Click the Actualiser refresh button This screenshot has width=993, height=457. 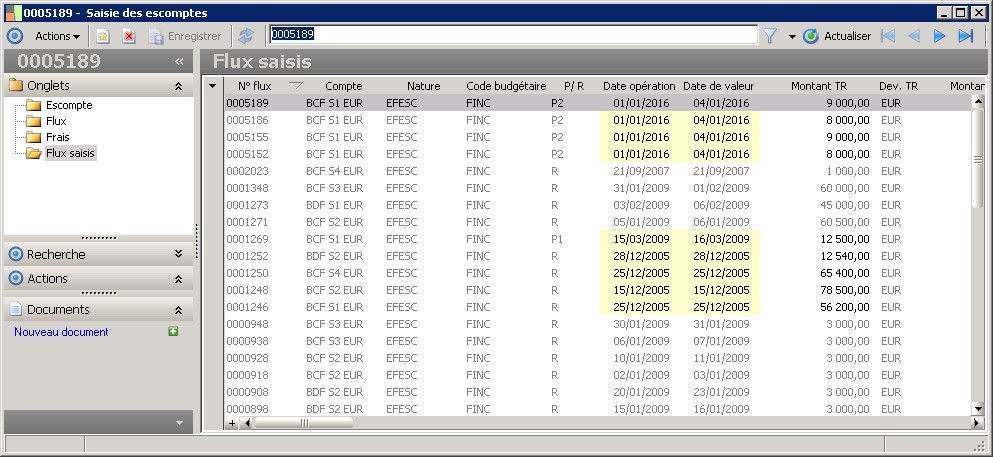click(837, 36)
